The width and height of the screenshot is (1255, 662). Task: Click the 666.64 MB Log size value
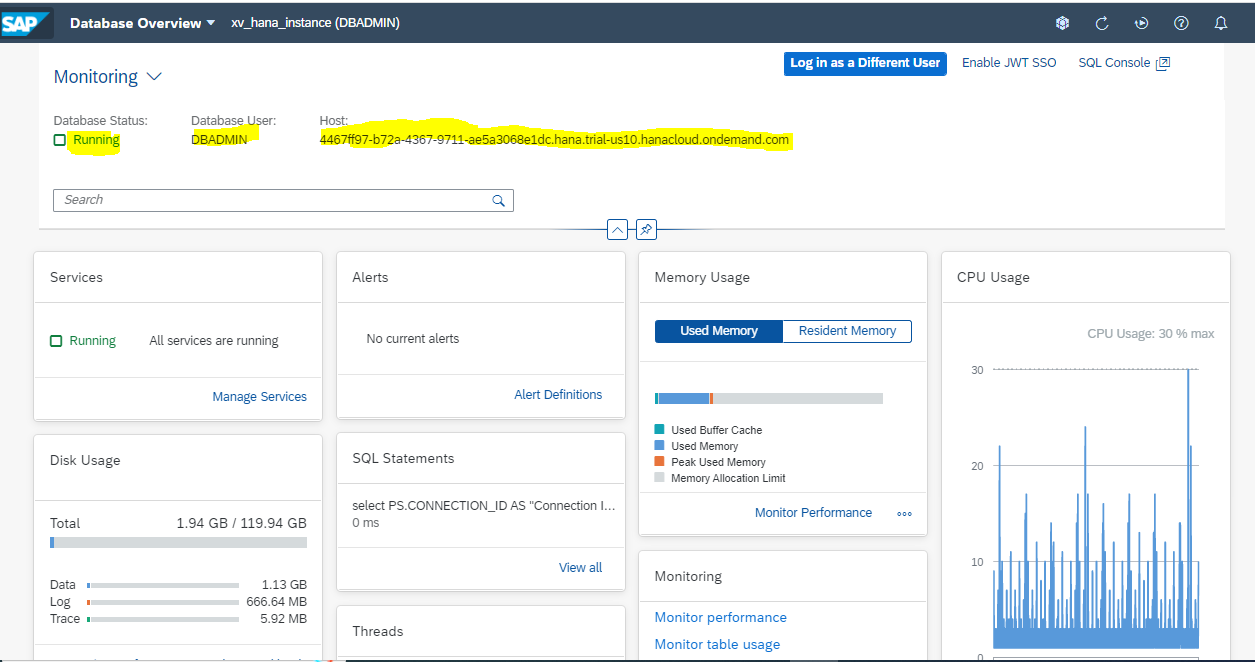(x=277, y=602)
